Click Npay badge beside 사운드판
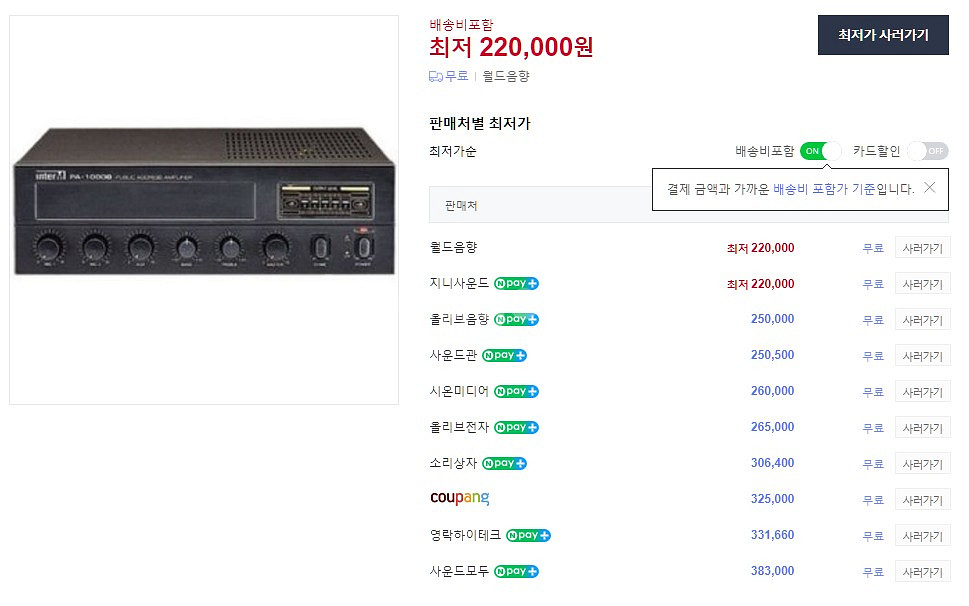 point(504,356)
